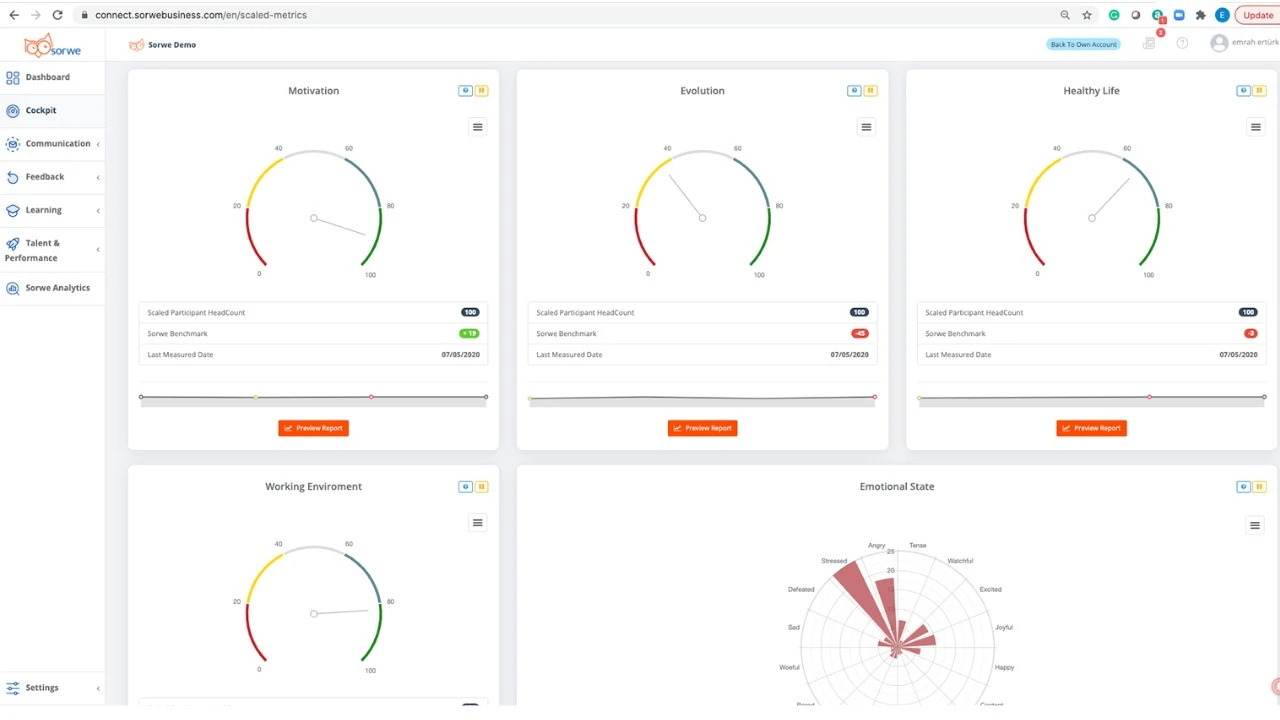Click the Healthy Life card info icon
1280x720 pixels.
tap(1244, 91)
